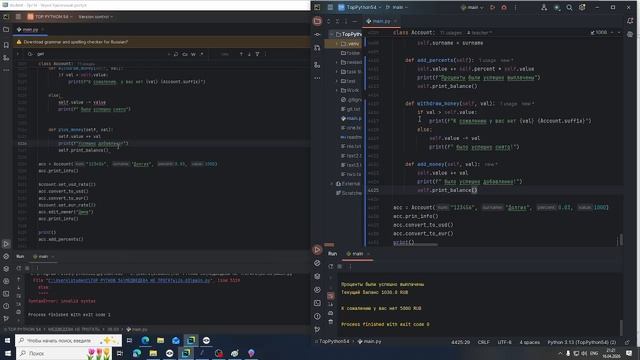
Task: Expand Work folder in right project tree
Action: click(337, 90)
